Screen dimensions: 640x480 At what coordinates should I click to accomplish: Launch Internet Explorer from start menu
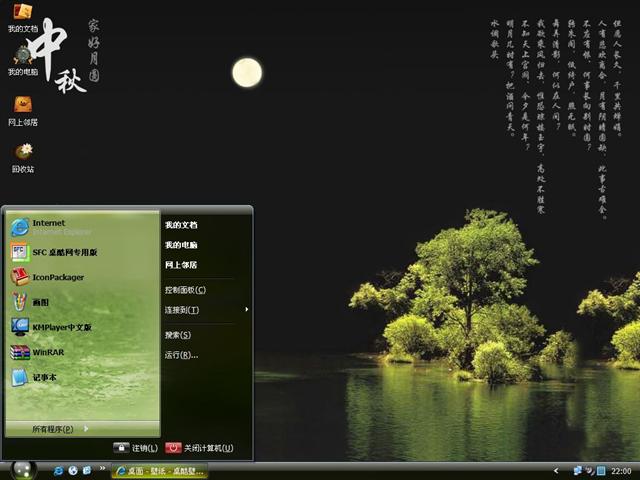(x=51, y=227)
